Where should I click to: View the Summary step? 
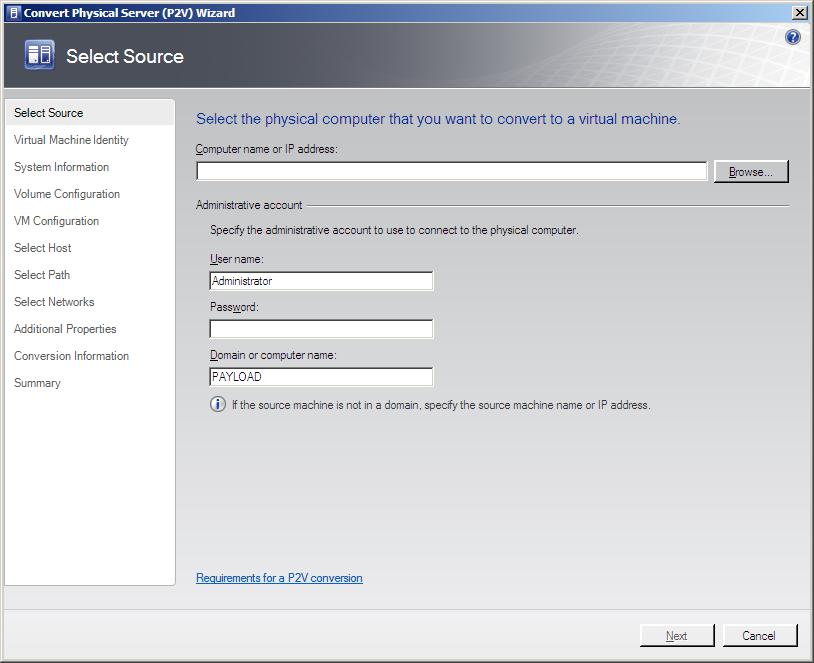37,383
